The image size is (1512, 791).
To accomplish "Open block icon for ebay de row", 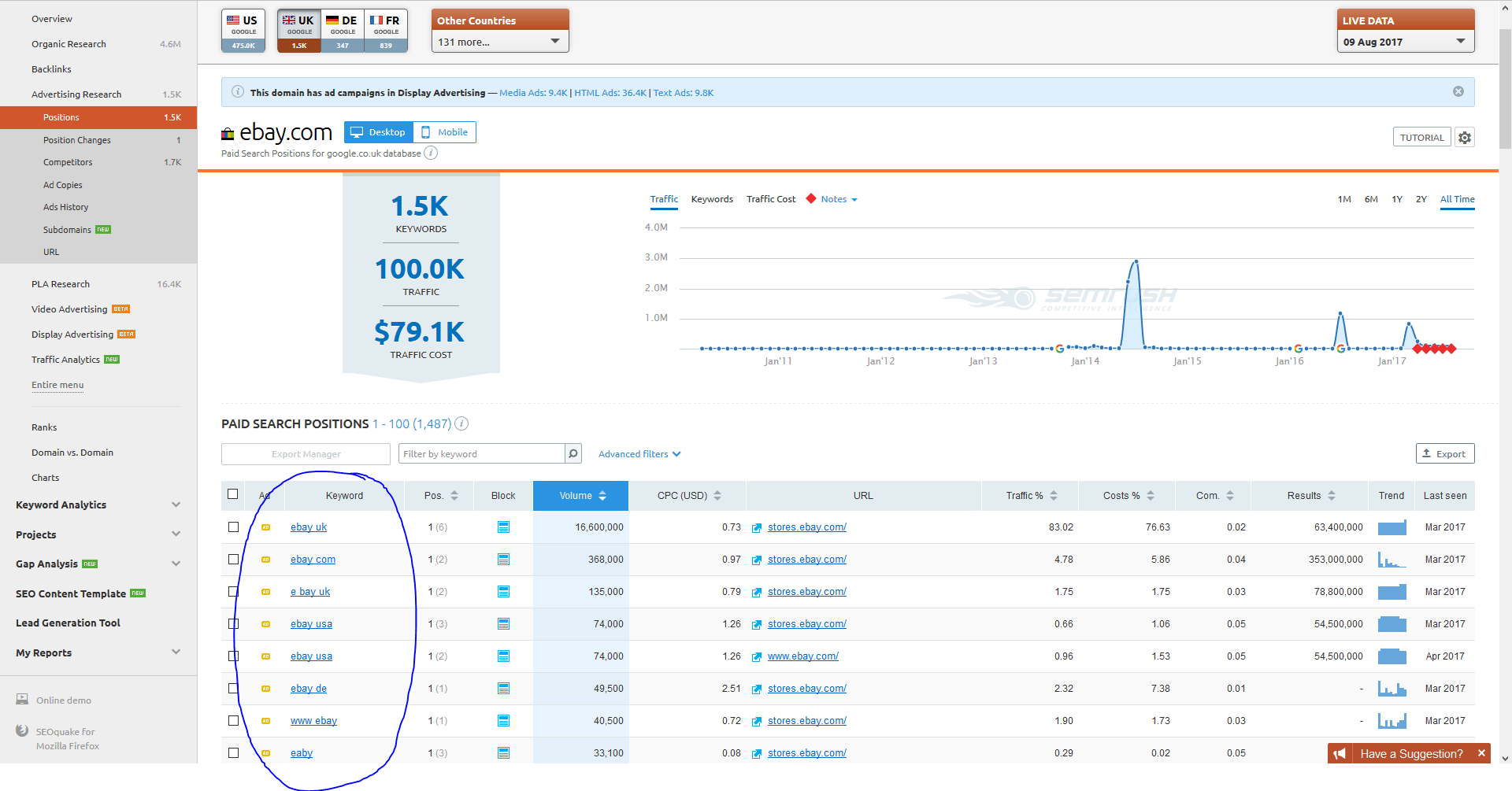I will [503, 689].
